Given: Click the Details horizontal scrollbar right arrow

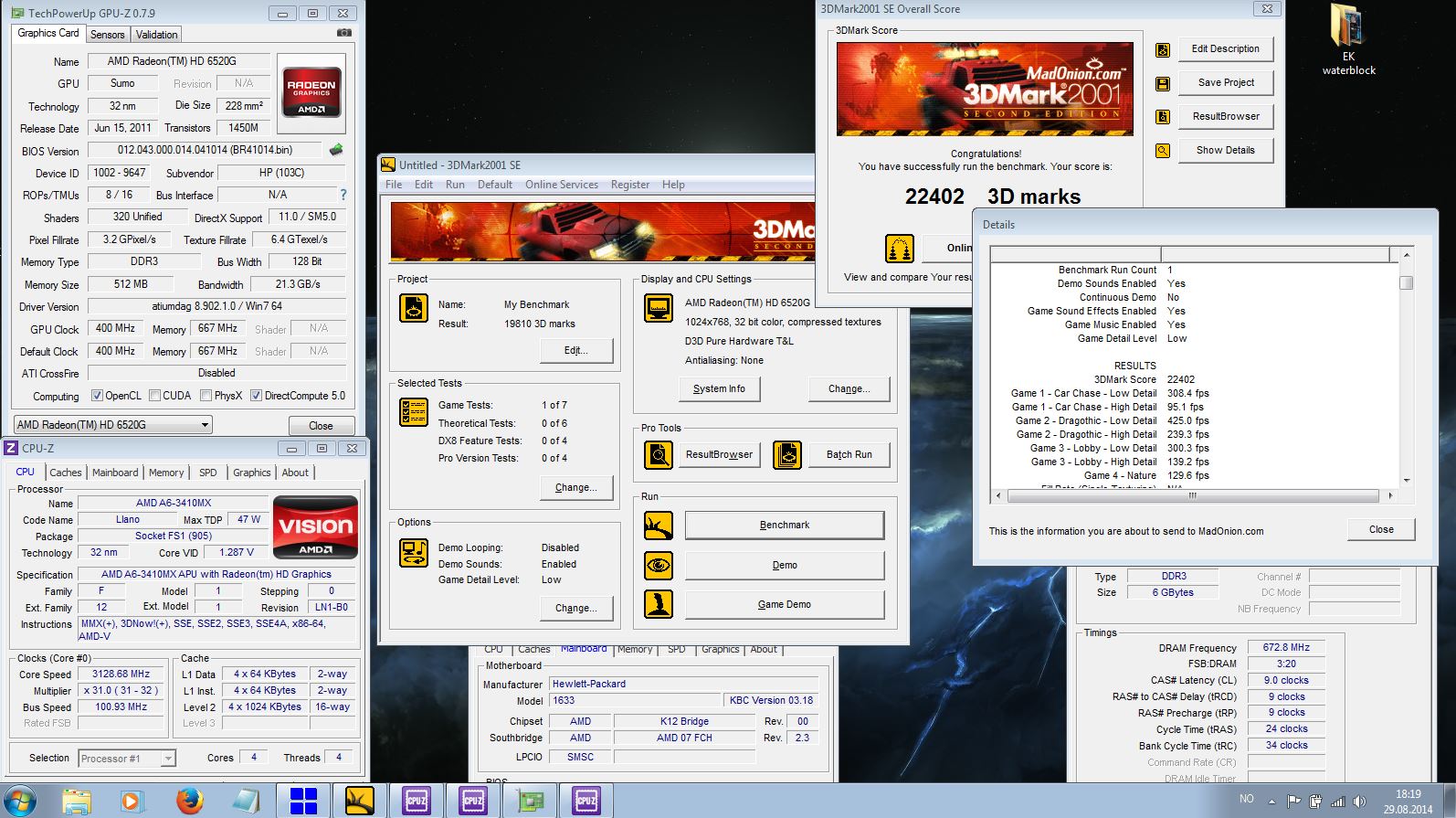Looking at the screenshot, I should [1390, 495].
